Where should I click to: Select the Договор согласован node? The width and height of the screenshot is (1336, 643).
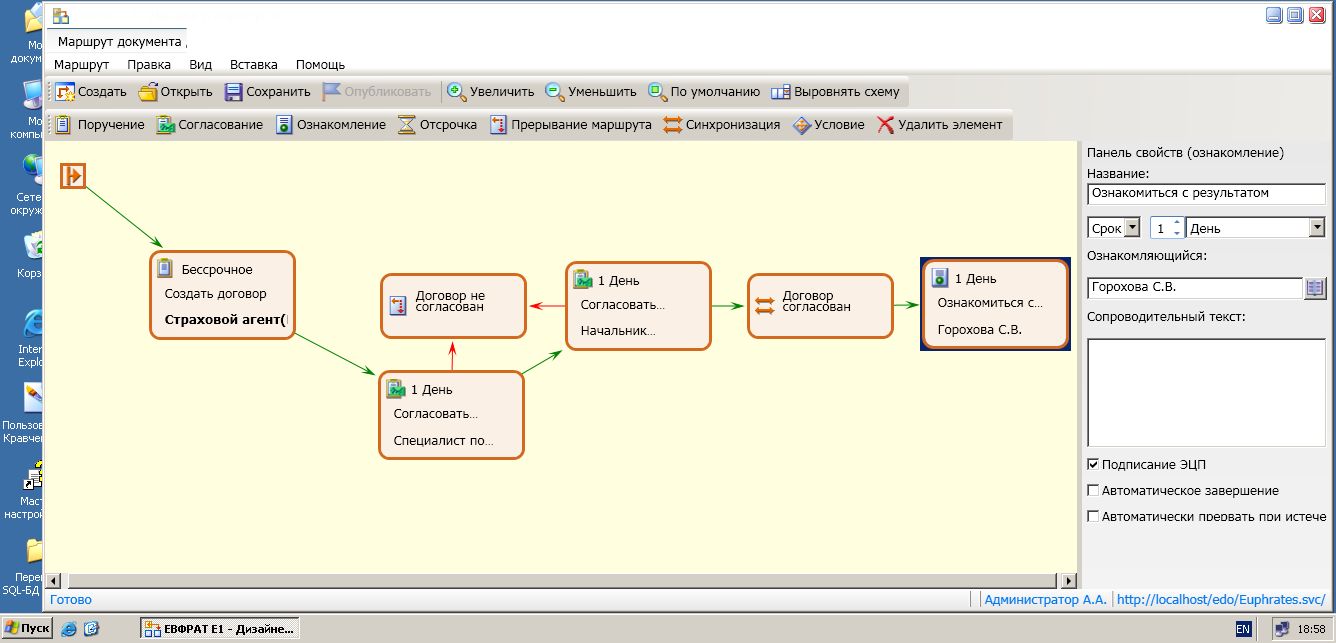[820, 305]
